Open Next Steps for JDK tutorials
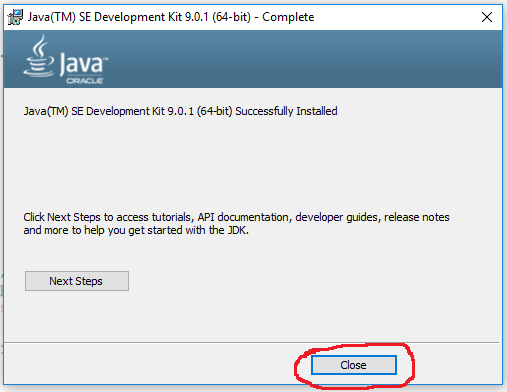This screenshot has width=507, height=392. (77, 281)
